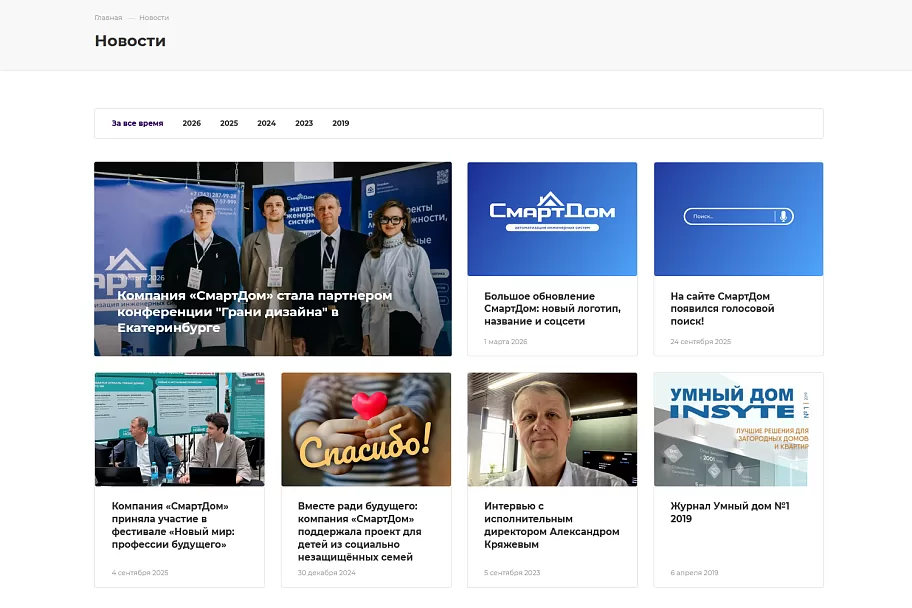Filter news by year 2024
912x608 pixels.
[x=266, y=123]
